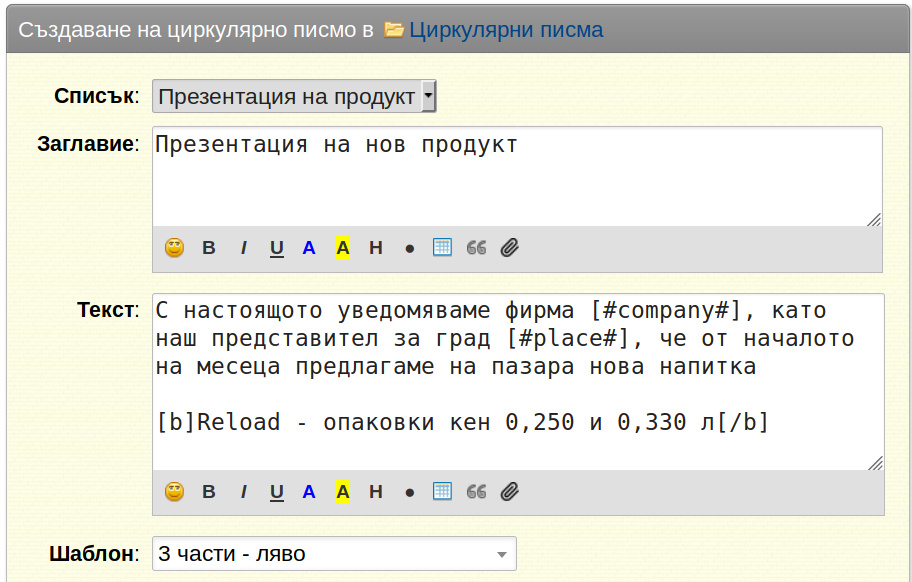This screenshot has width=912, height=582.
Task: Apply bold in the Заглавие toolbar
Action: click(x=209, y=248)
